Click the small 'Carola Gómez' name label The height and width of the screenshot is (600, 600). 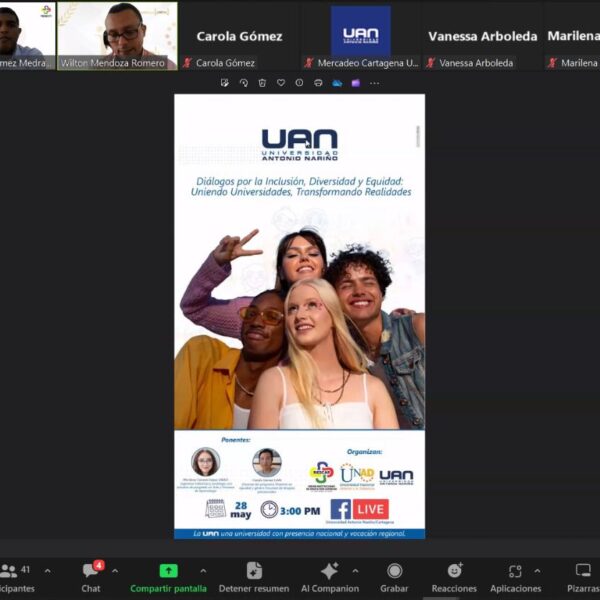tap(225, 63)
